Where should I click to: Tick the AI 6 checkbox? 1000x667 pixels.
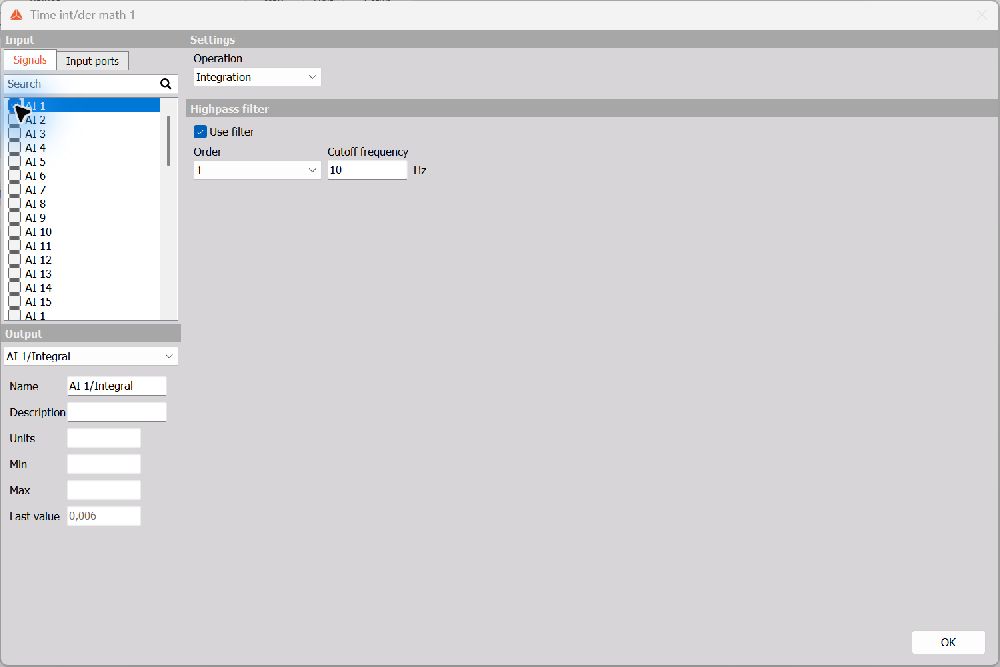[x=14, y=176]
